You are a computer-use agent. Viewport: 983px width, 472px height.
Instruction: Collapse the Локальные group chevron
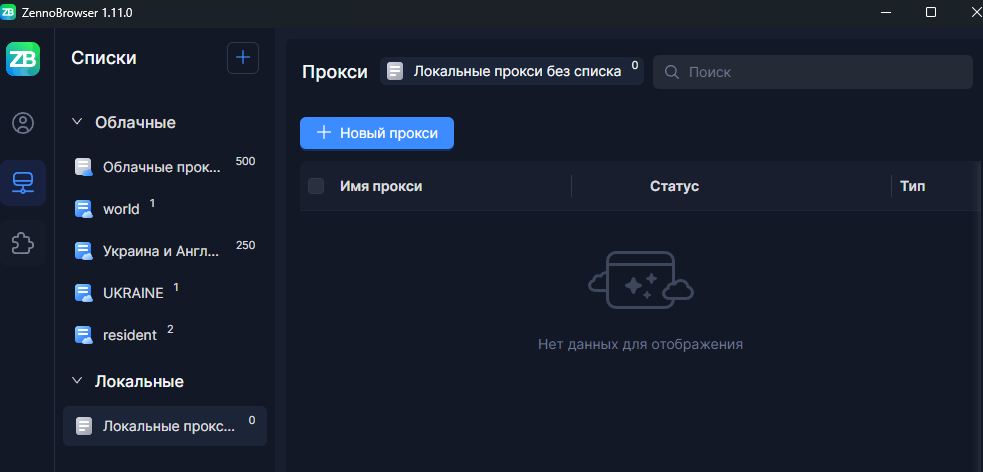(x=77, y=380)
